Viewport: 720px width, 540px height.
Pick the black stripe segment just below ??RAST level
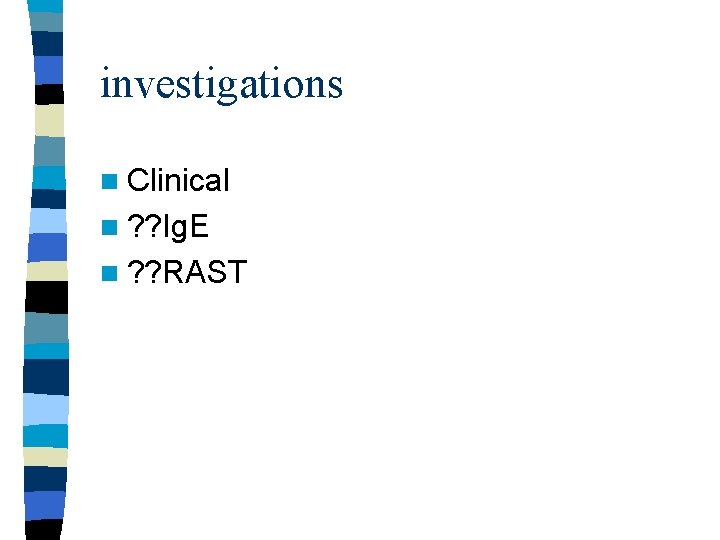coord(46,297)
